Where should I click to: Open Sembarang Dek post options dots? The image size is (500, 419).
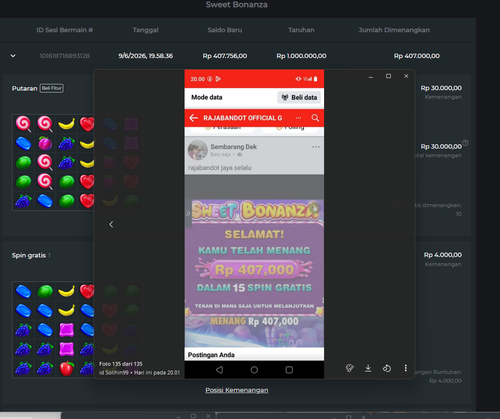pos(316,147)
